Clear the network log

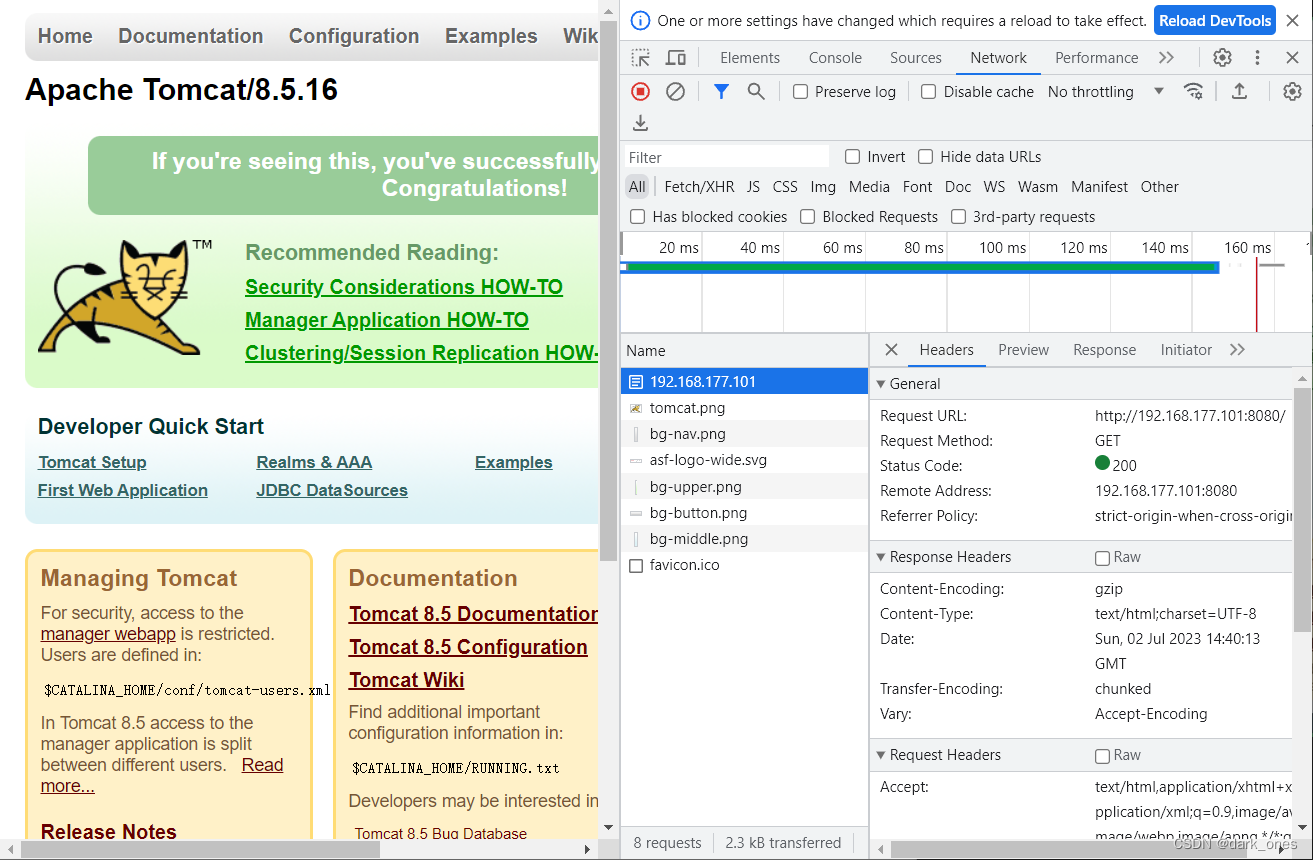click(x=676, y=91)
